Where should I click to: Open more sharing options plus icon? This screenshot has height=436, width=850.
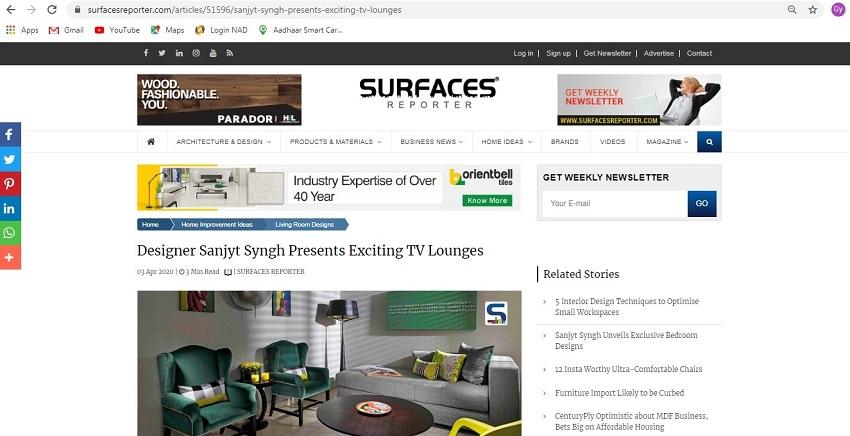(x=10, y=257)
